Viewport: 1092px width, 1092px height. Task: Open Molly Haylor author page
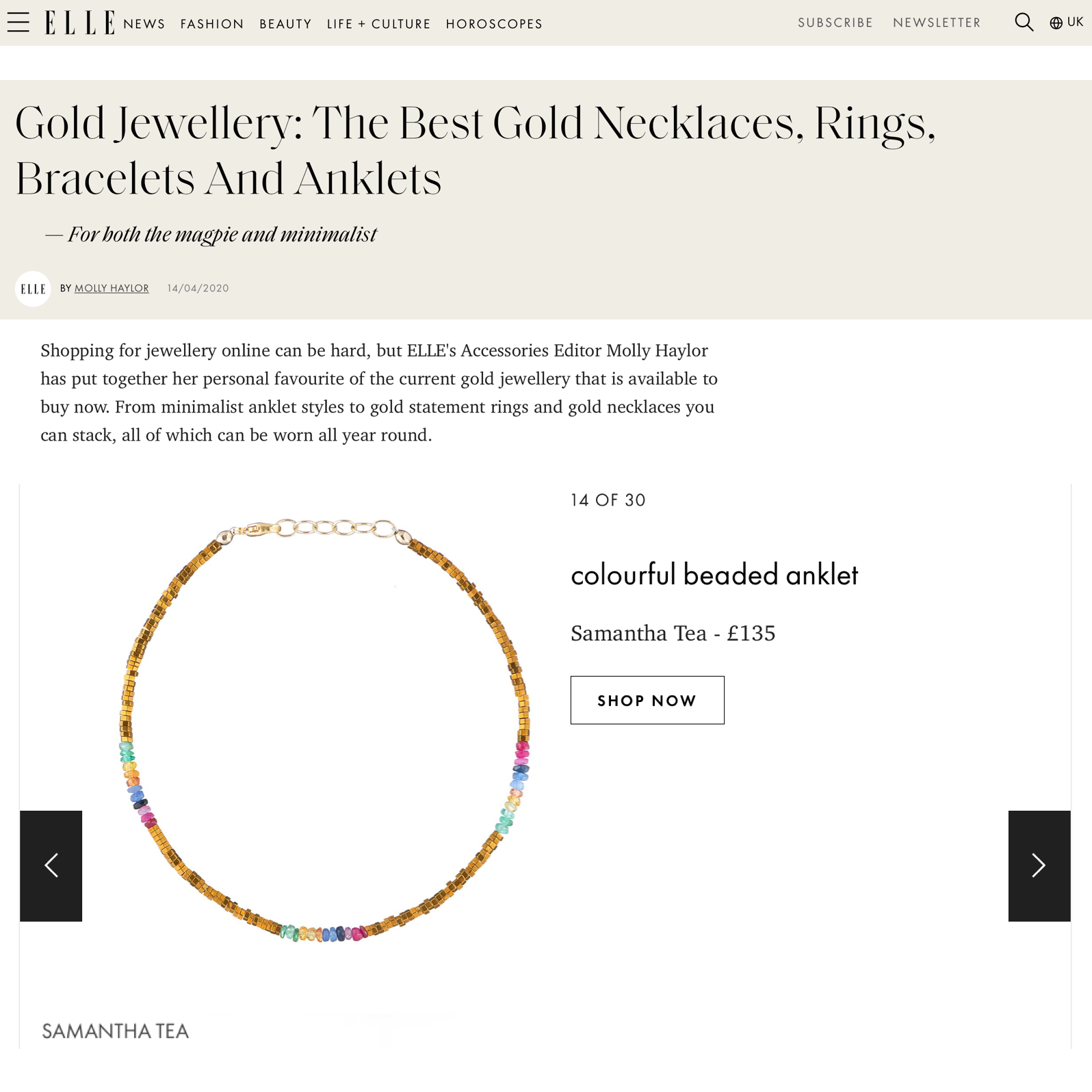[x=112, y=288]
